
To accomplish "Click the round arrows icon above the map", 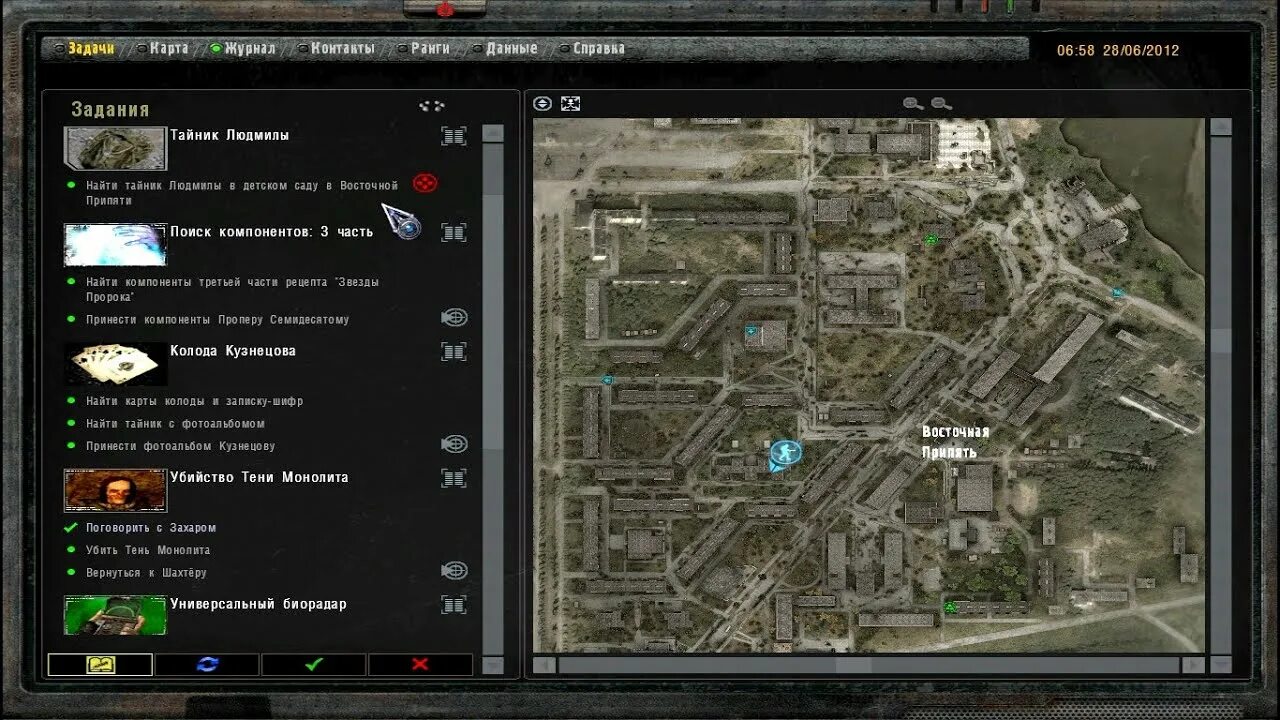I will (542, 103).
